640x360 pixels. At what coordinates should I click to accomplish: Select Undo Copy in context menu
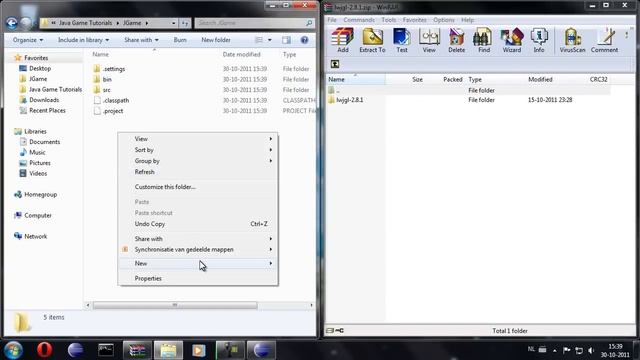(198, 224)
